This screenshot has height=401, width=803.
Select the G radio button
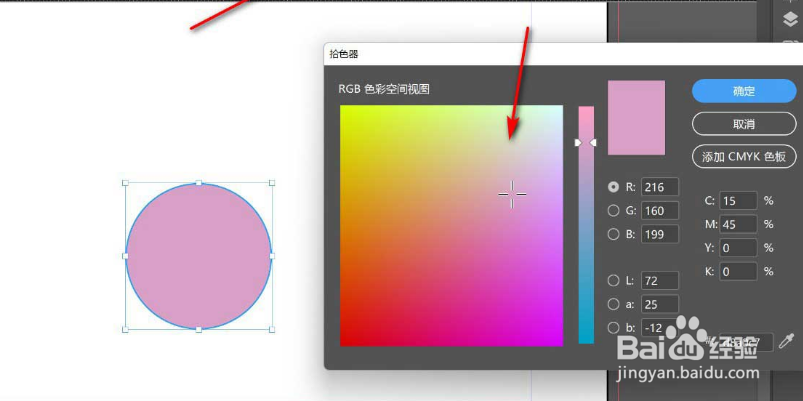[x=613, y=210]
